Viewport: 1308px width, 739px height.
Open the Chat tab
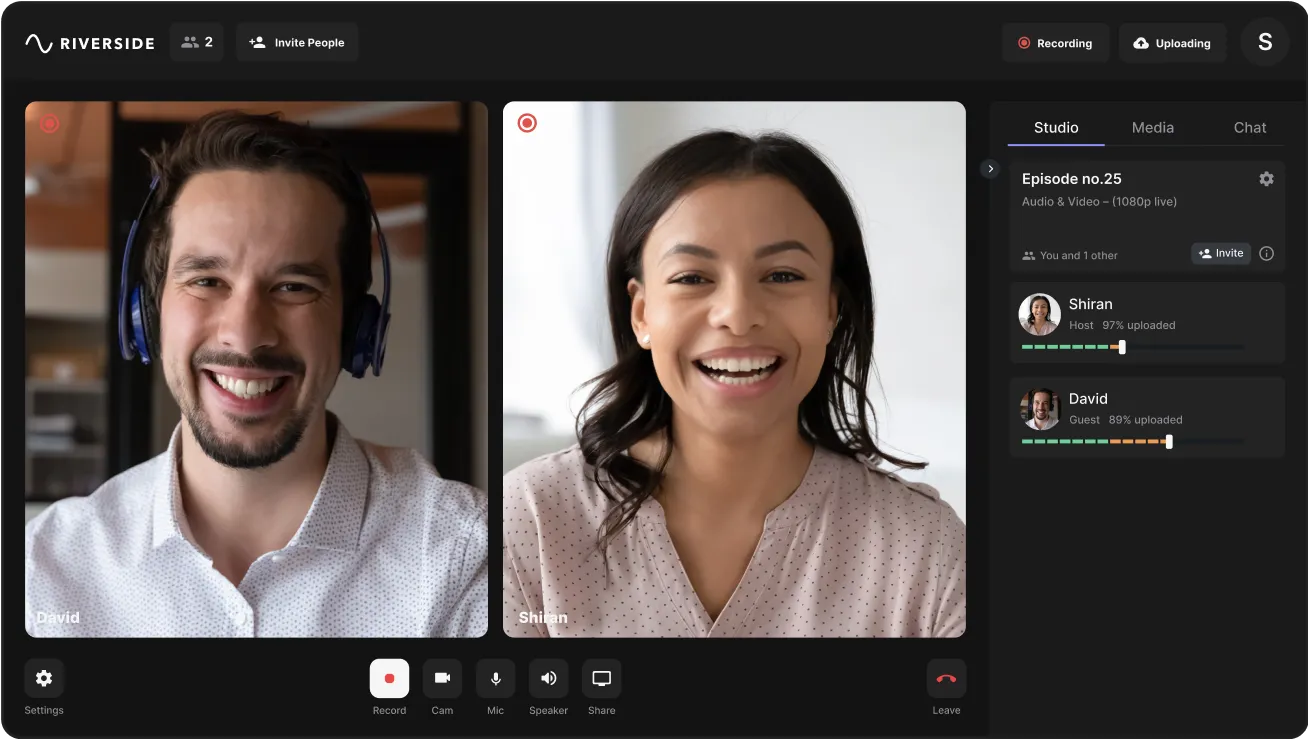[1248, 127]
